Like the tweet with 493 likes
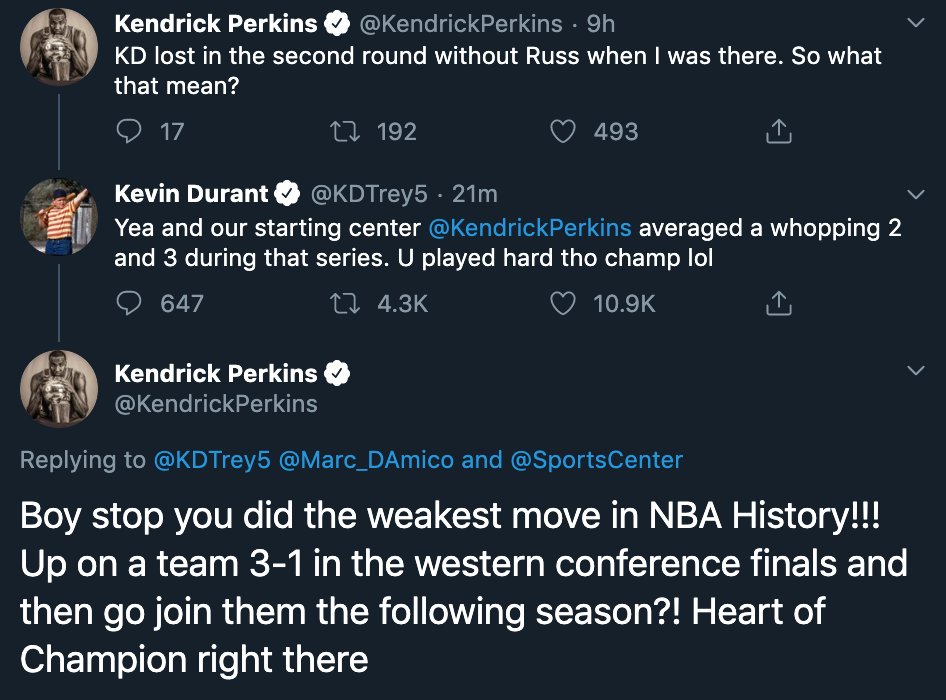This screenshot has height=700, width=946. click(x=564, y=132)
